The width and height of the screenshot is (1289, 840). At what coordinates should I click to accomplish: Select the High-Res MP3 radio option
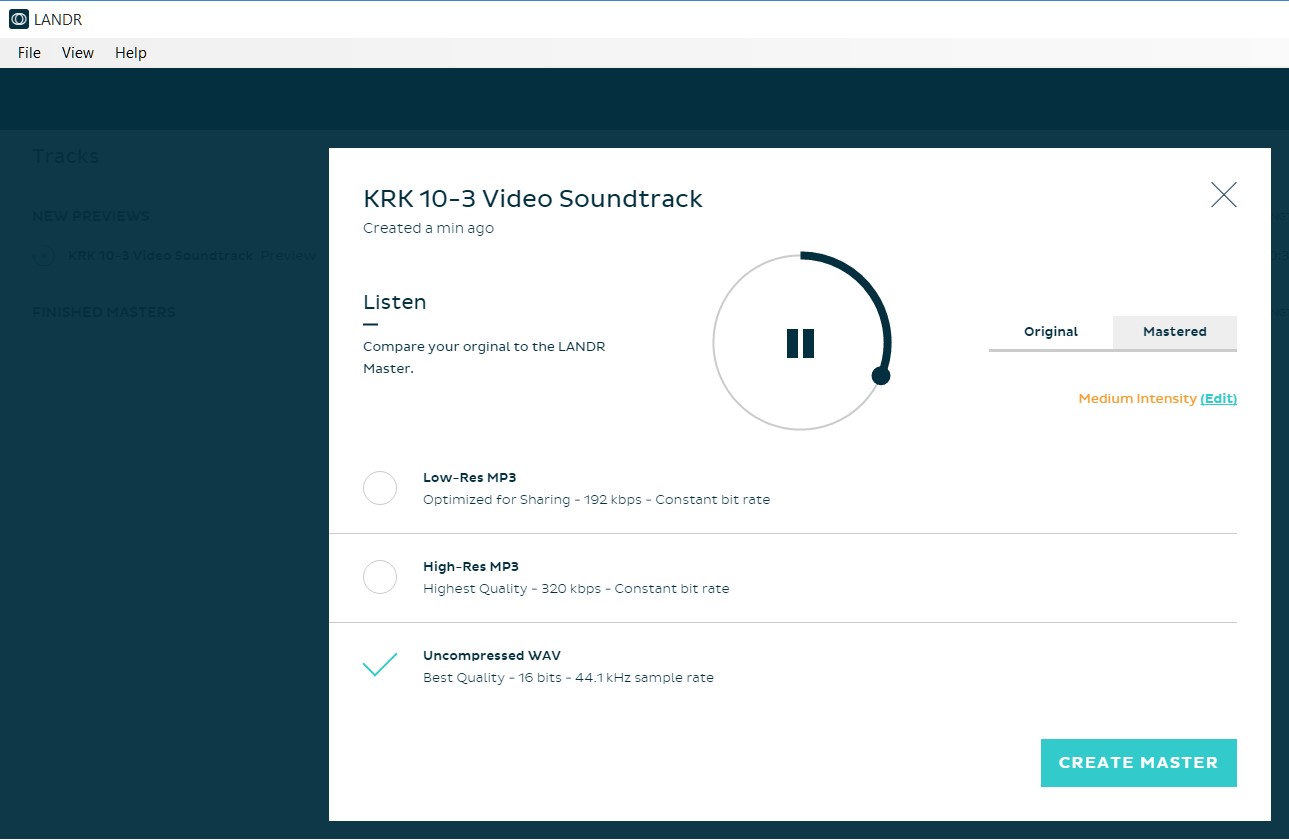click(x=380, y=577)
